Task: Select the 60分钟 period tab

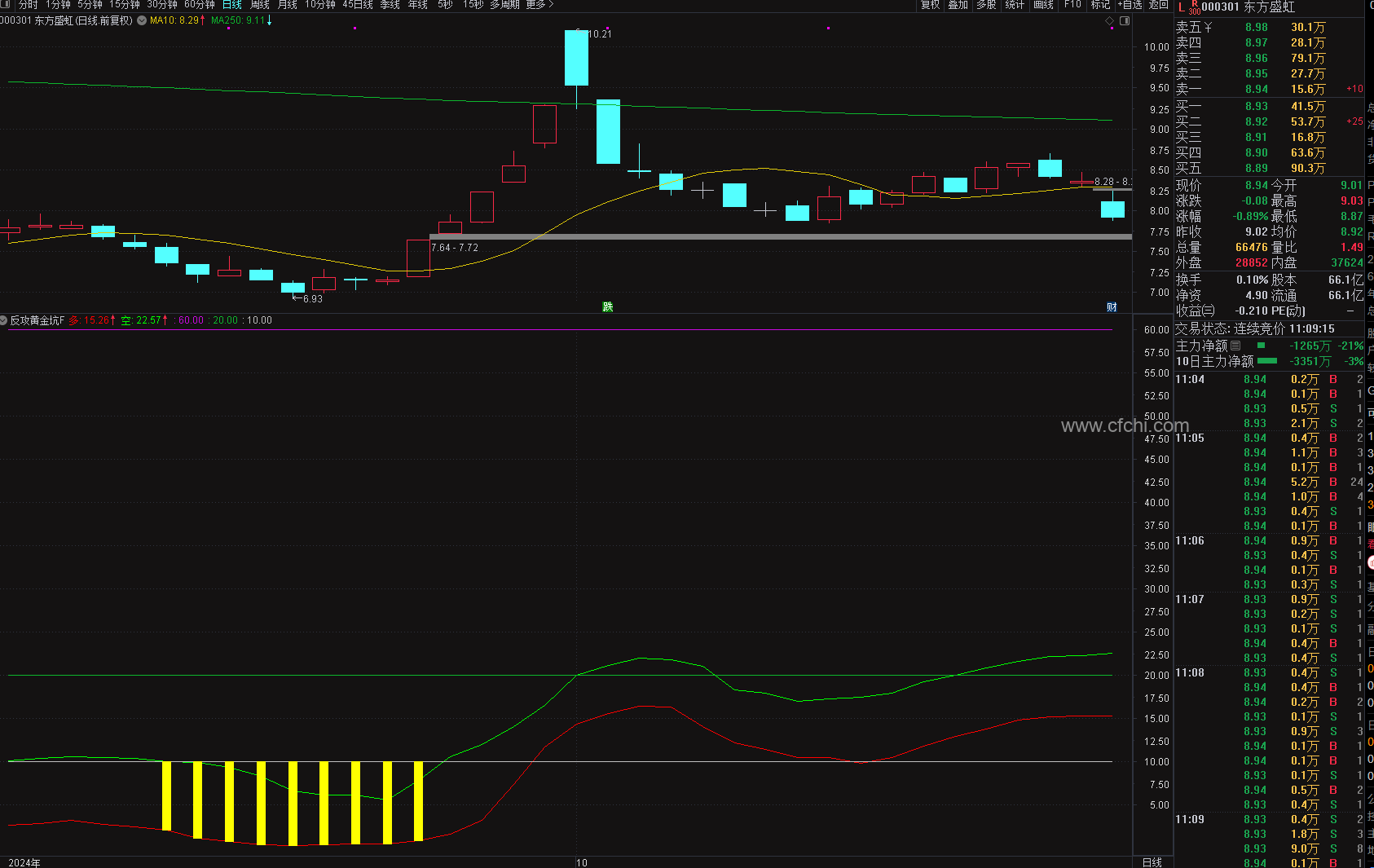Action: click(200, 5)
